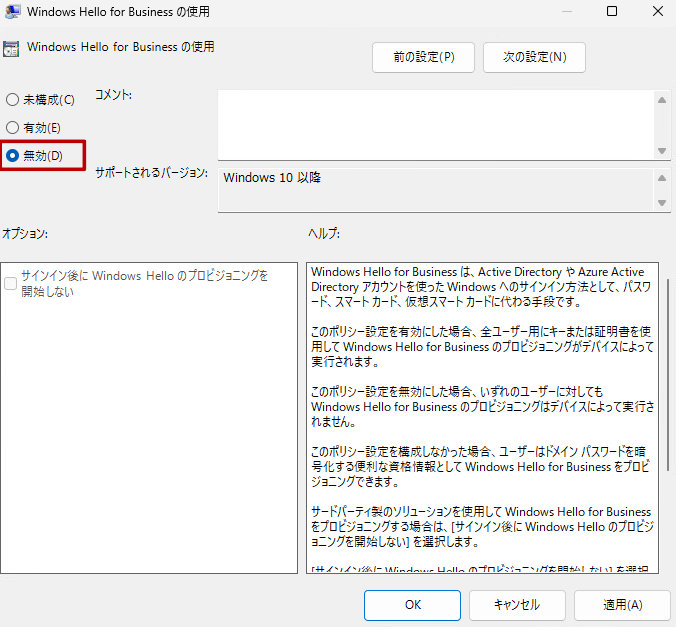Click the Windows 10 以降 supported version field
This screenshot has width=676, height=627.
(x=435, y=189)
